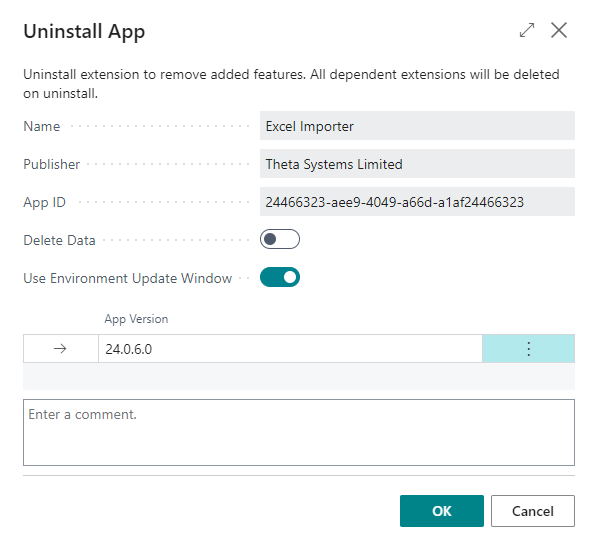This screenshot has height=550, width=598.
Task: Focus the Enter a comment text box
Action: 299,432
